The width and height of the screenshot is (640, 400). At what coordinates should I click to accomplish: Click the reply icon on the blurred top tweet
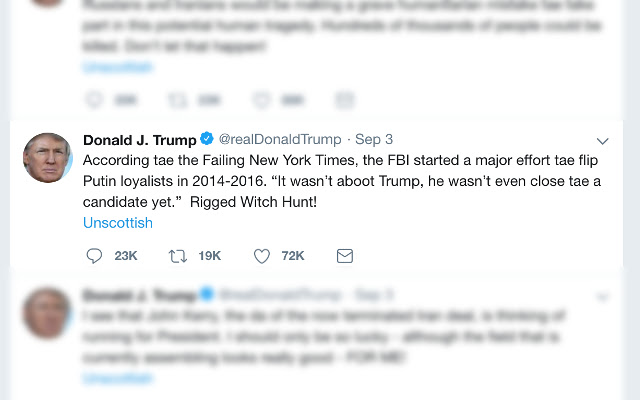click(95, 100)
